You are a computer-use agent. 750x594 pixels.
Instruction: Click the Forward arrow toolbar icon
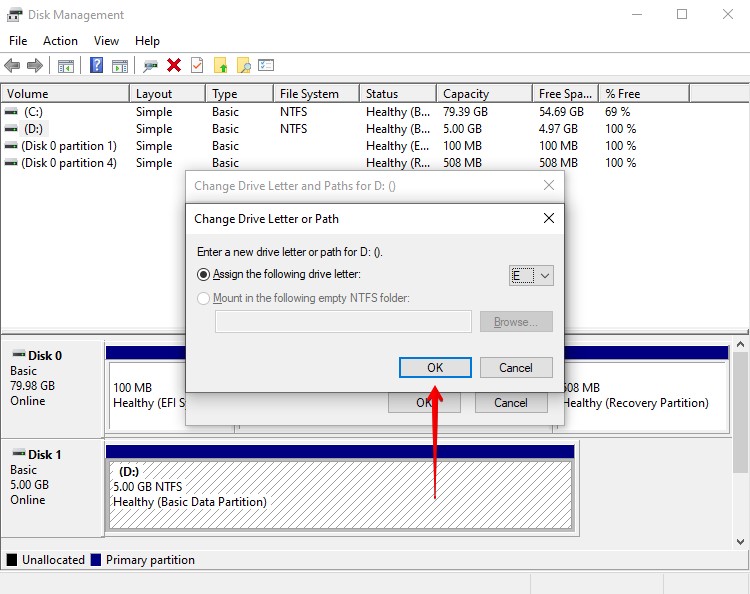click(35, 66)
